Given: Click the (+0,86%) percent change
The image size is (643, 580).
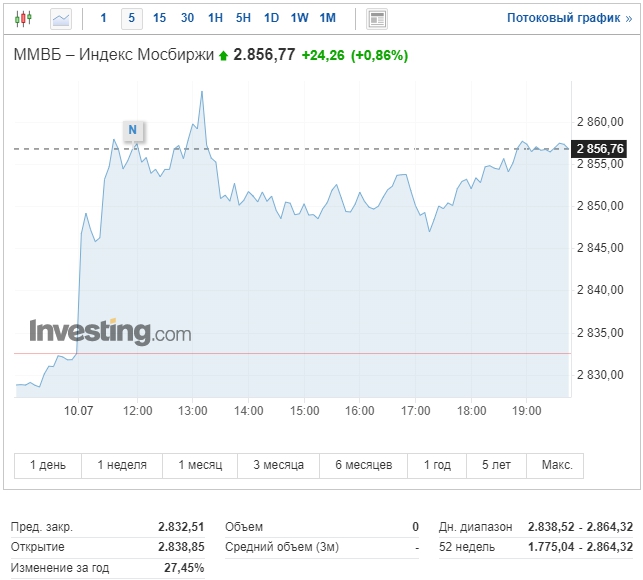Looking at the screenshot, I should click(x=380, y=55).
